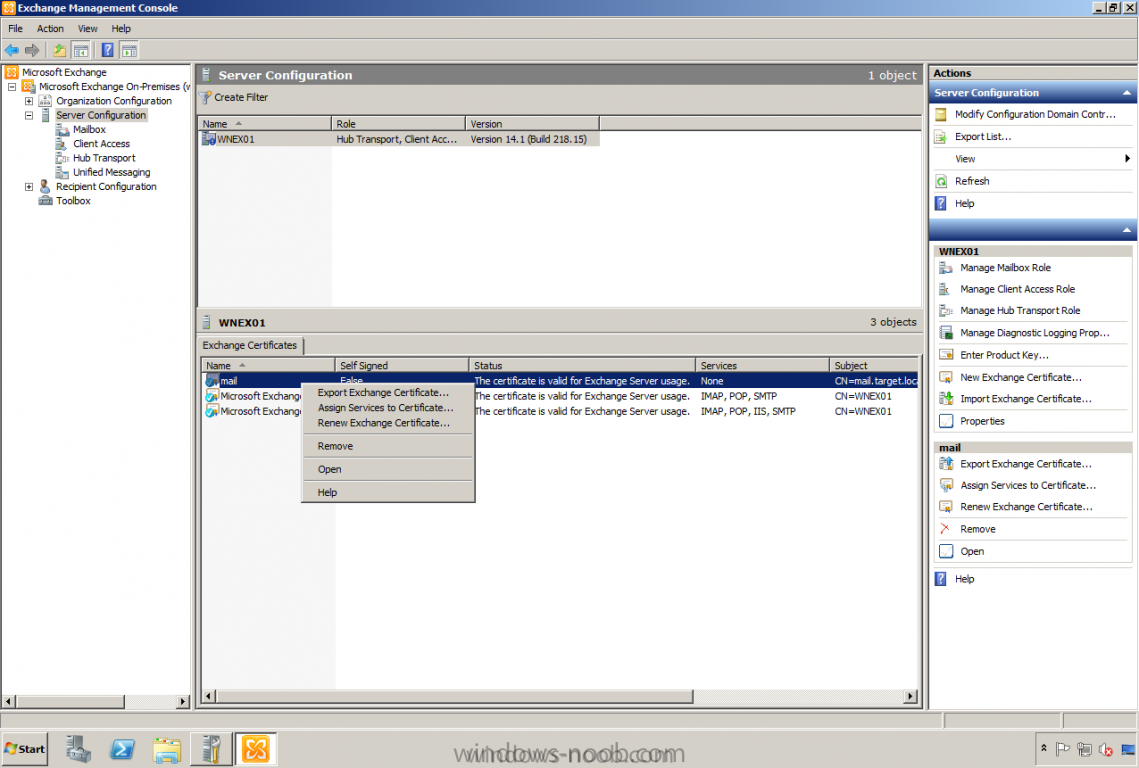Sort certificates by the Self Signed column
The width and height of the screenshot is (1139, 768).
click(402, 365)
